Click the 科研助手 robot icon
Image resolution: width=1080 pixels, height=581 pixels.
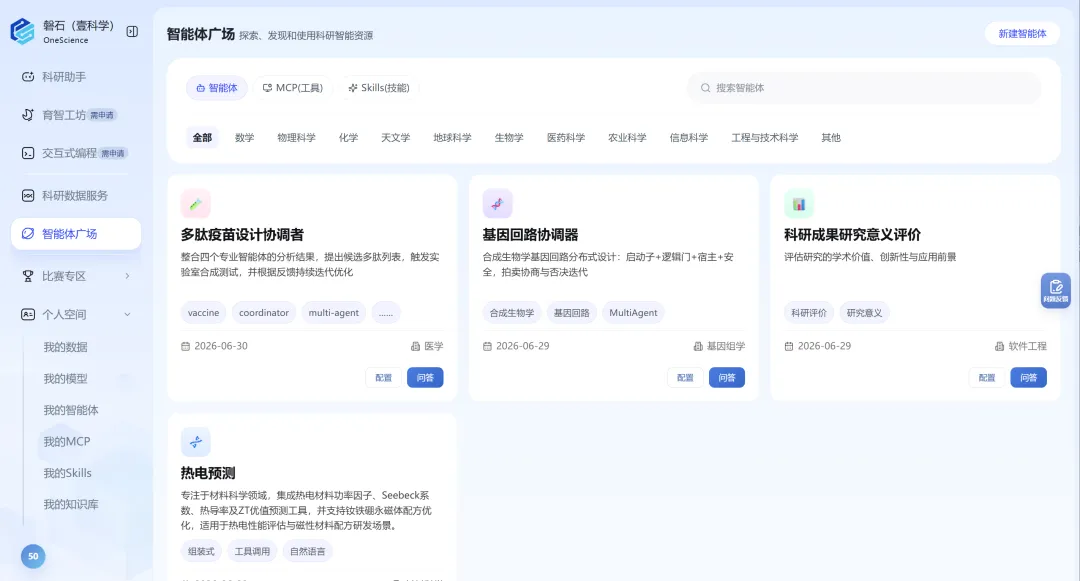tap(28, 76)
